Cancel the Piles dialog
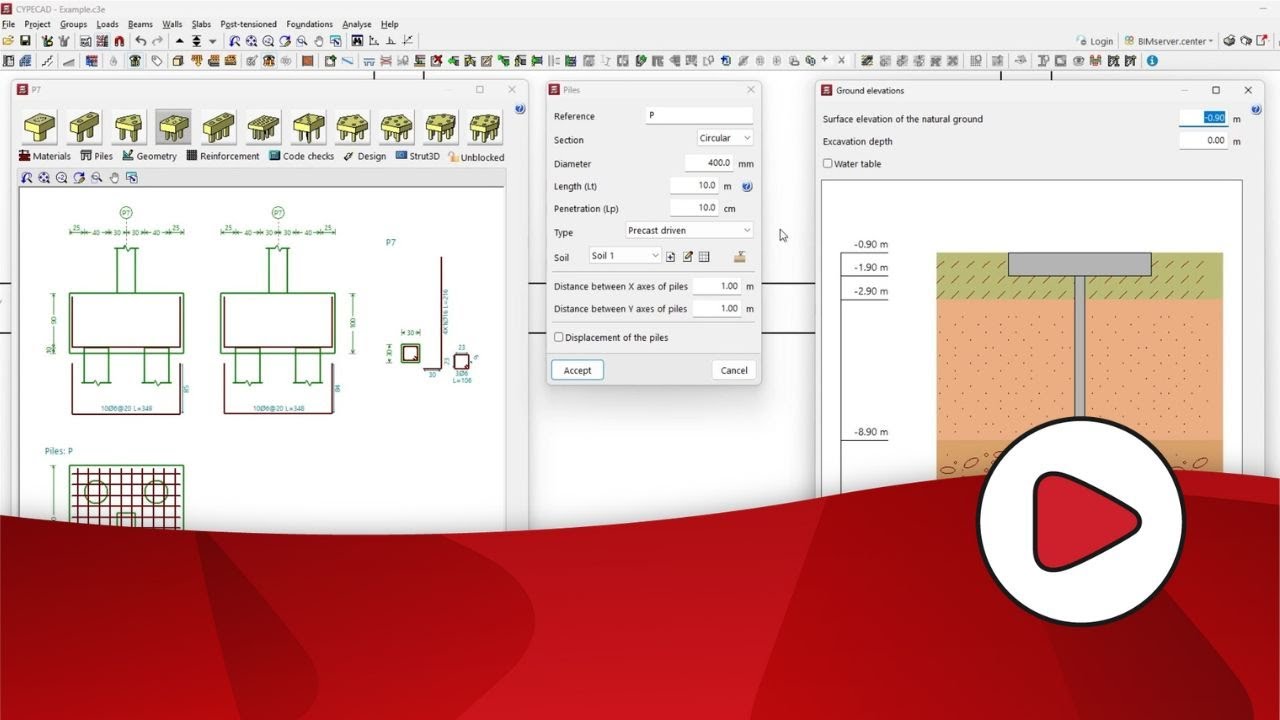 (733, 370)
